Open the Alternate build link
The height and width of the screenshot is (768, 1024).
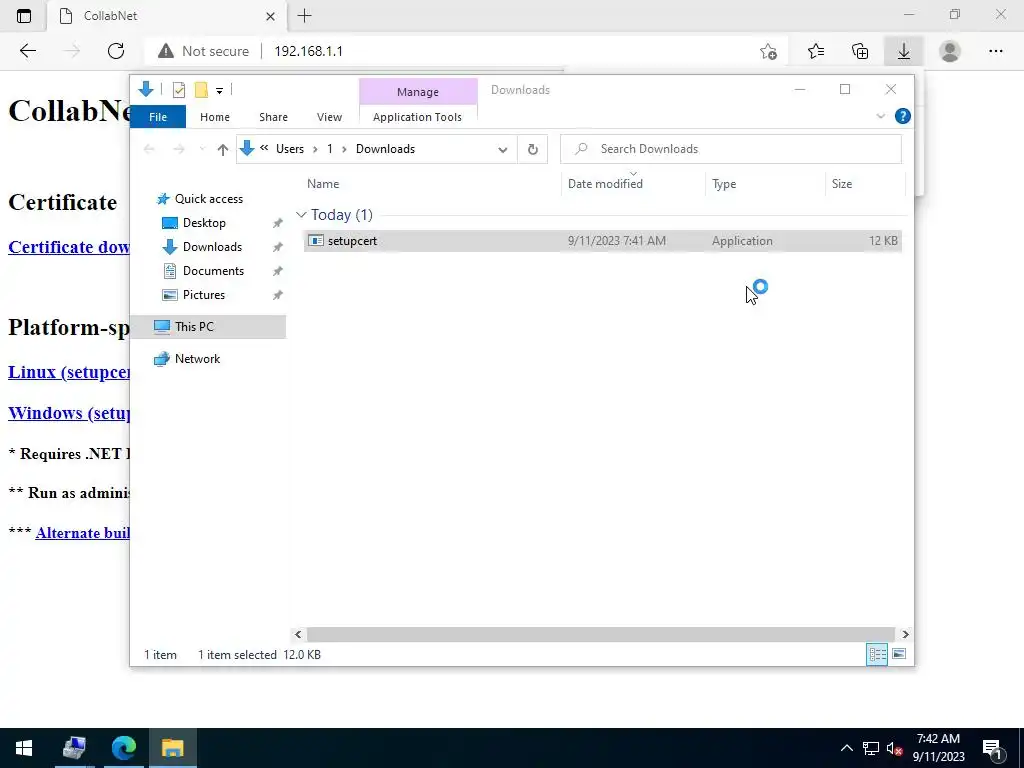pyautogui.click(x=82, y=533)
